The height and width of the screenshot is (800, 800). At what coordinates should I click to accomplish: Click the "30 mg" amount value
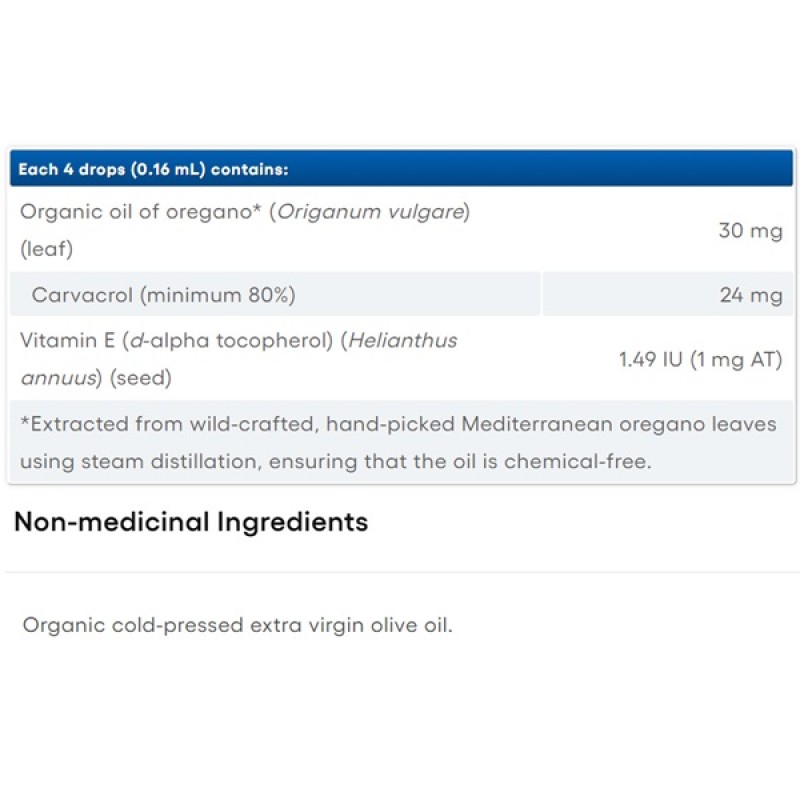coord(750,231)
